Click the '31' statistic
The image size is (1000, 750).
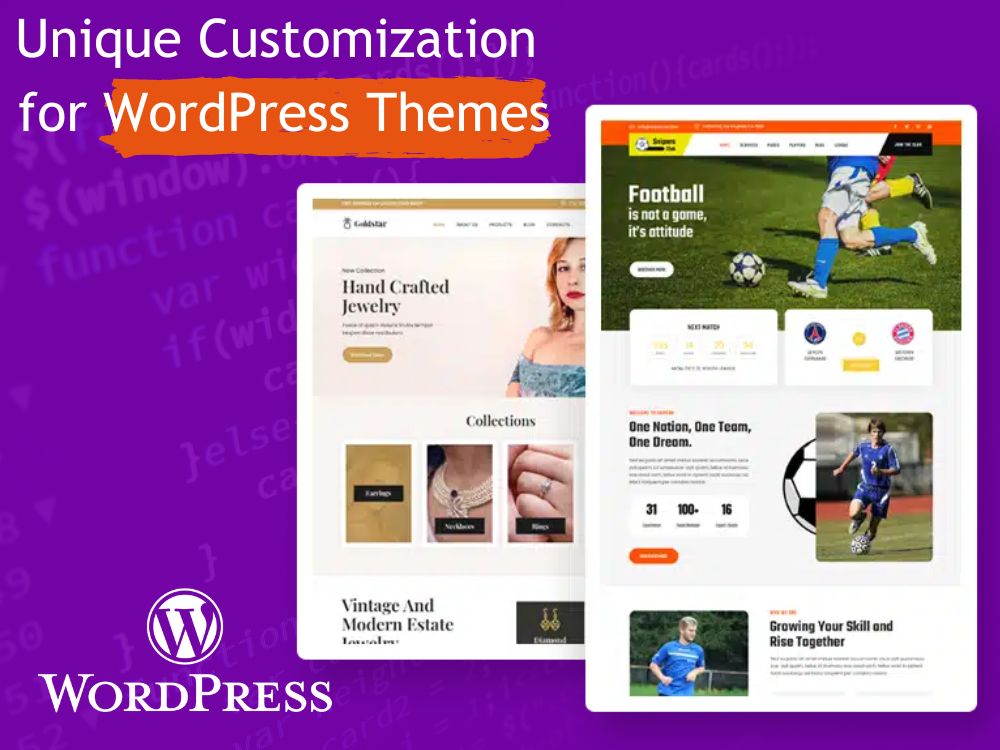tap(651, 510)
